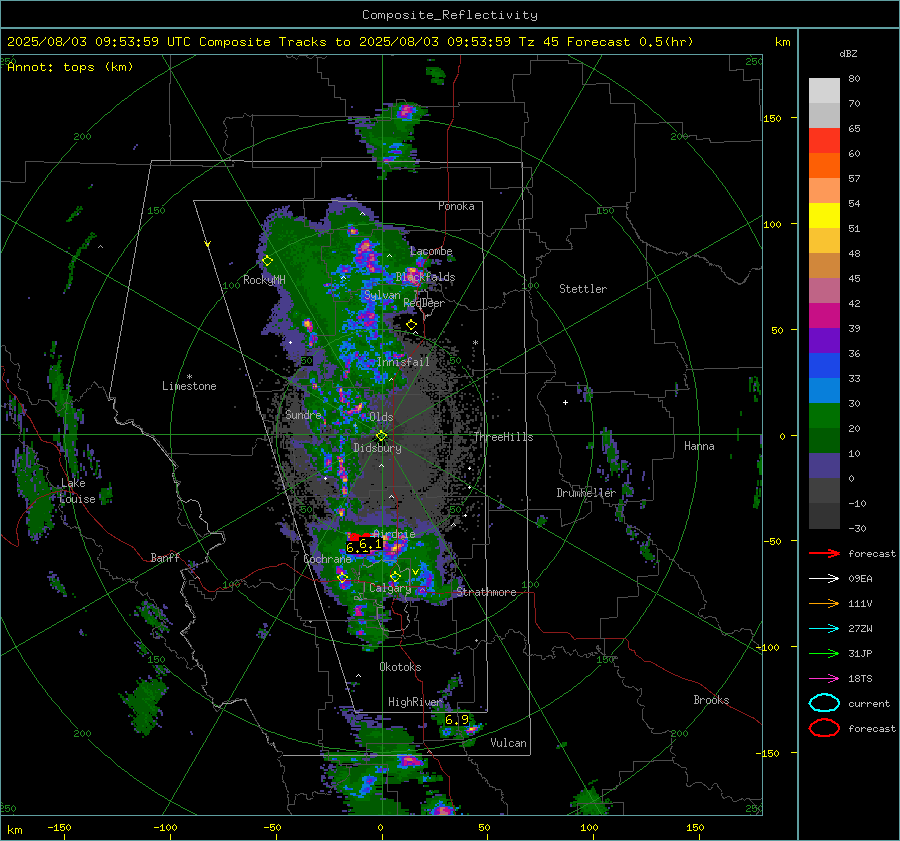The height and width of the screenshot is (841, 900).
Task: Click the Okotoks town label
Action: 400,666
